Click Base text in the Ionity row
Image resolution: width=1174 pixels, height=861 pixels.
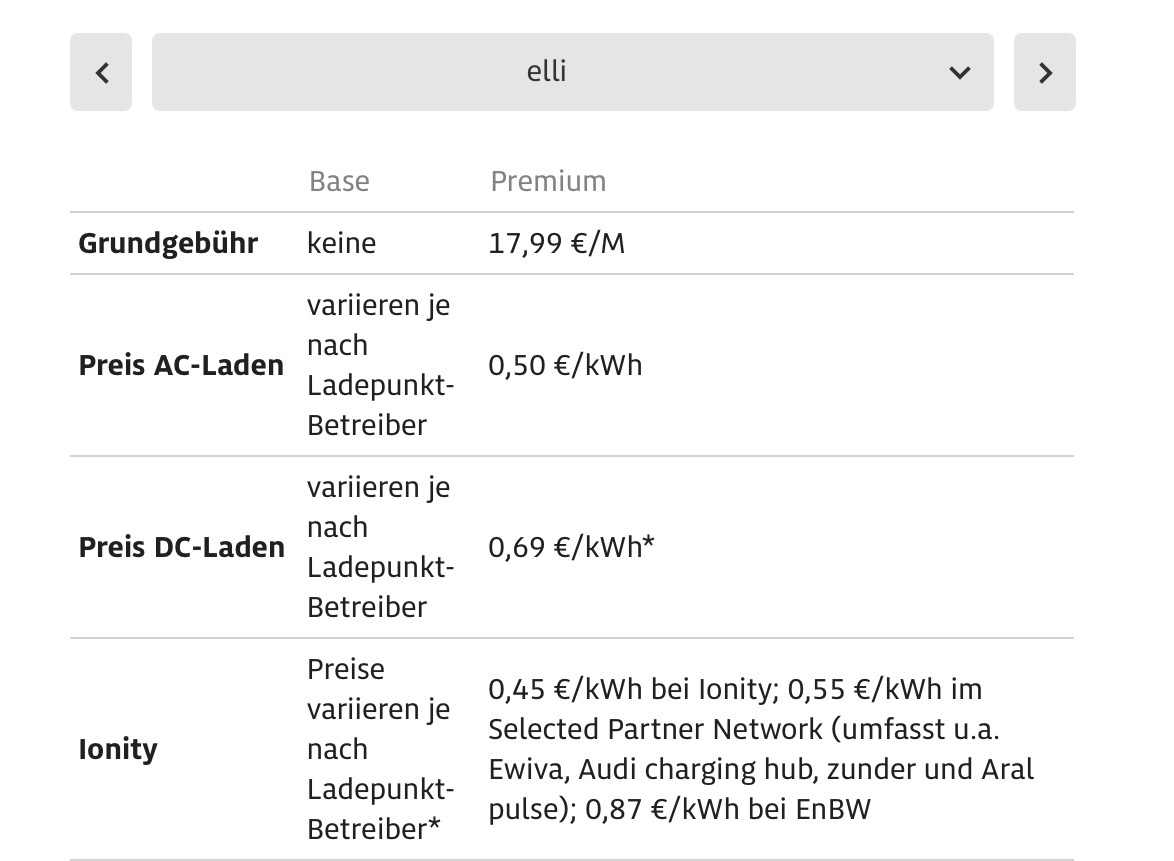380,749
